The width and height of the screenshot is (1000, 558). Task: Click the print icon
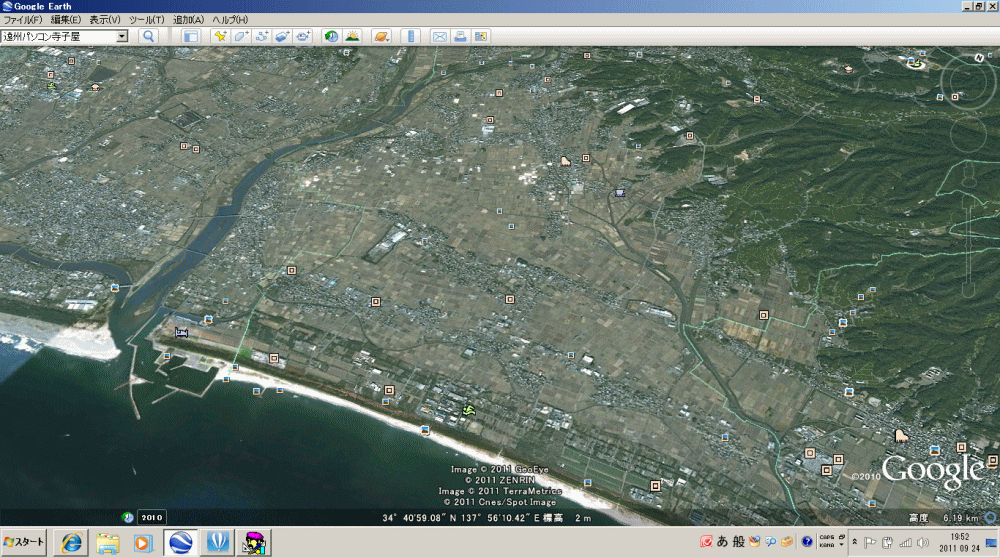click(x=460, y=36)
